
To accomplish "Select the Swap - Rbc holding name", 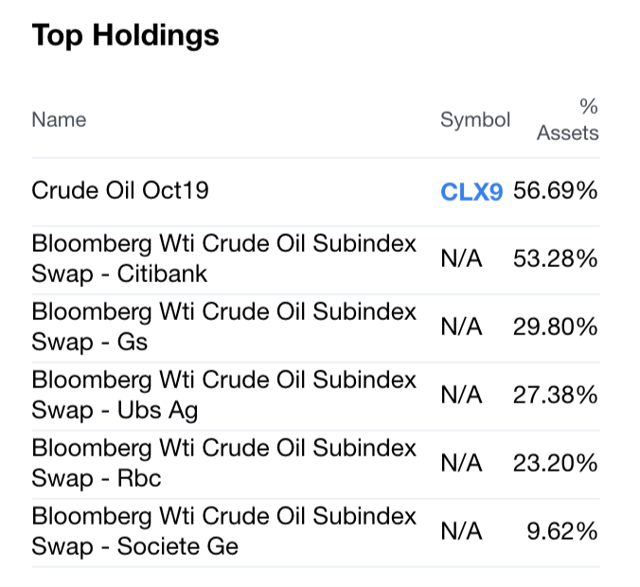I will click(224, 463).
